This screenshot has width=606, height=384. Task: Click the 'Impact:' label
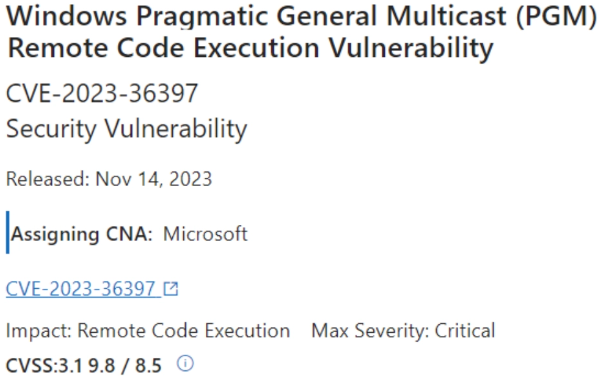39,331
